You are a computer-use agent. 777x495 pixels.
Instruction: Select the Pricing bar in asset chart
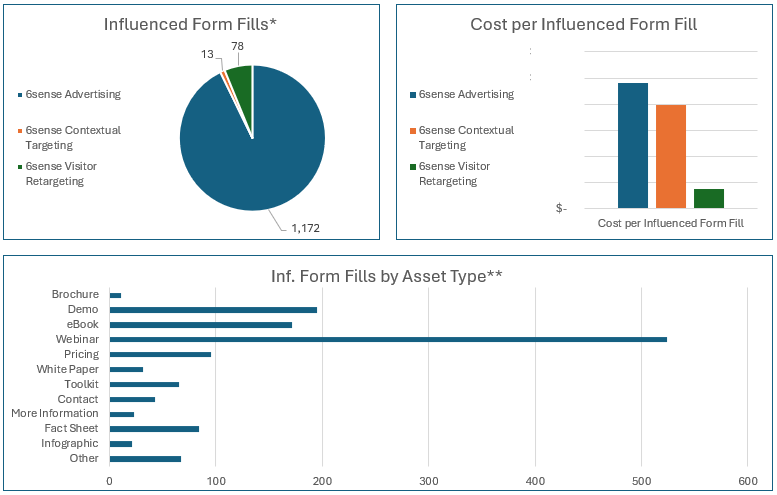[161, 354]
